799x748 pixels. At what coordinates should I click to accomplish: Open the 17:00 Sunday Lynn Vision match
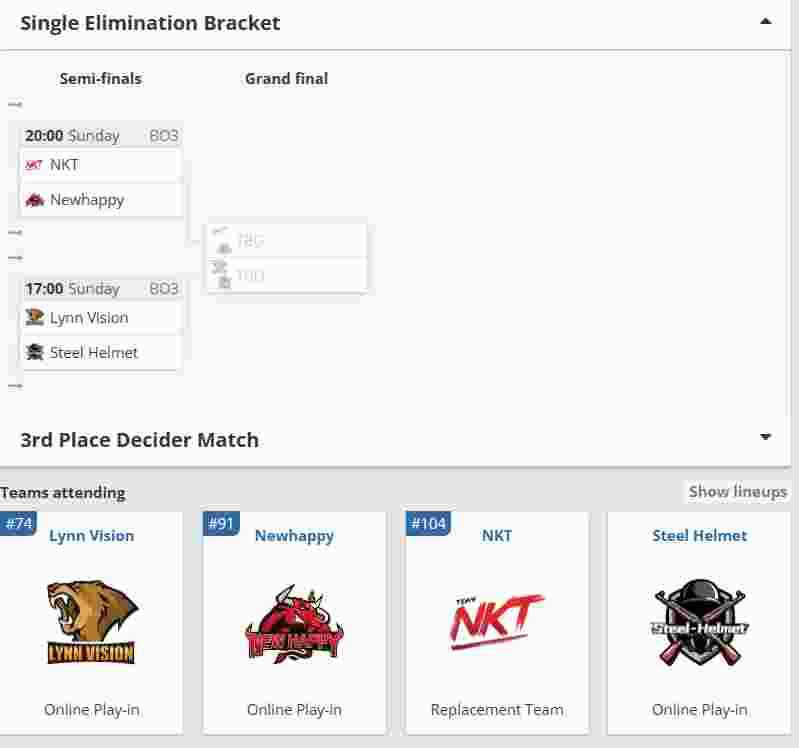pyautogui.click(x=101, y=324)
